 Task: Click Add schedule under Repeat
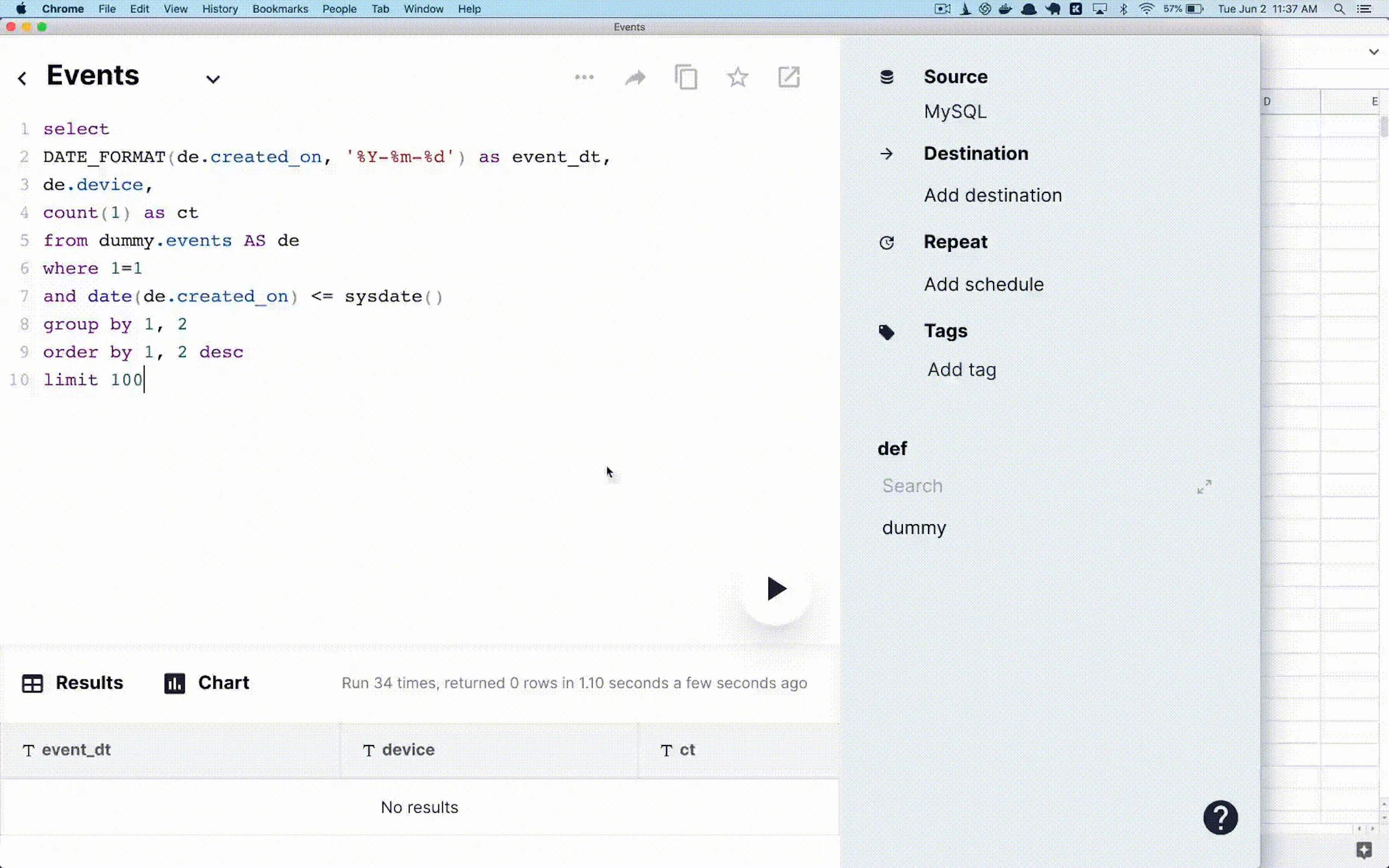pos(983,284)
